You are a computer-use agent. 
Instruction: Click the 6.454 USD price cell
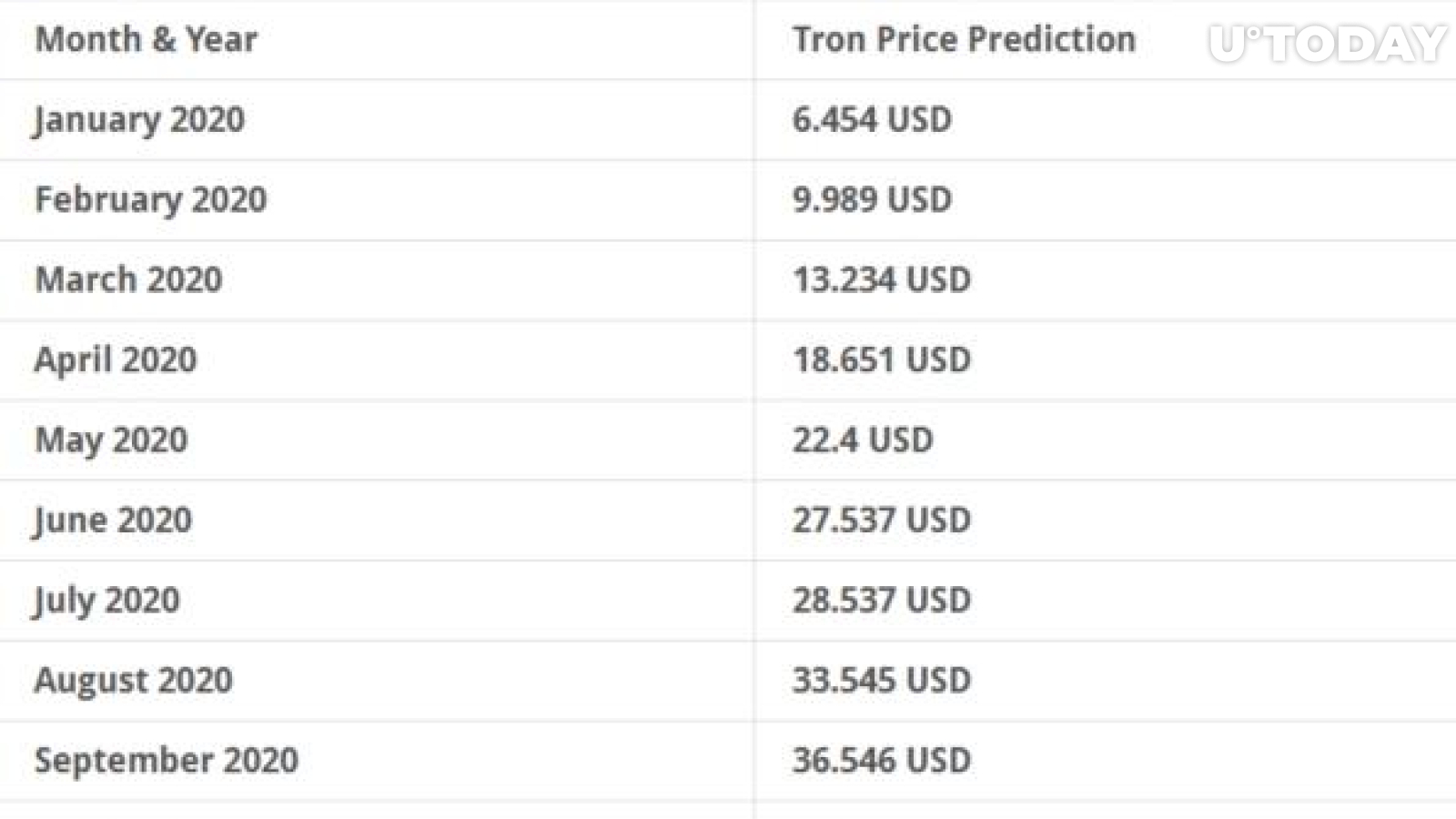coord(872,119)
